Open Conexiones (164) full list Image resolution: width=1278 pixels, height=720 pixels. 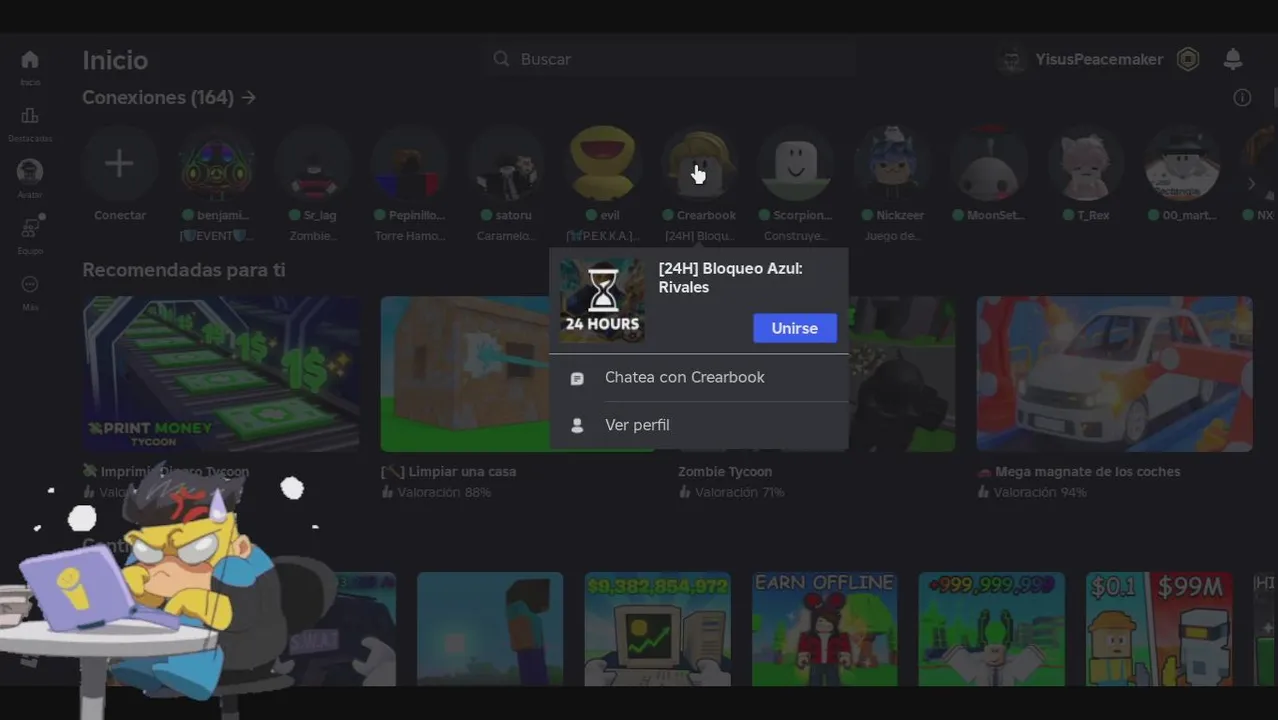point(169,97)
